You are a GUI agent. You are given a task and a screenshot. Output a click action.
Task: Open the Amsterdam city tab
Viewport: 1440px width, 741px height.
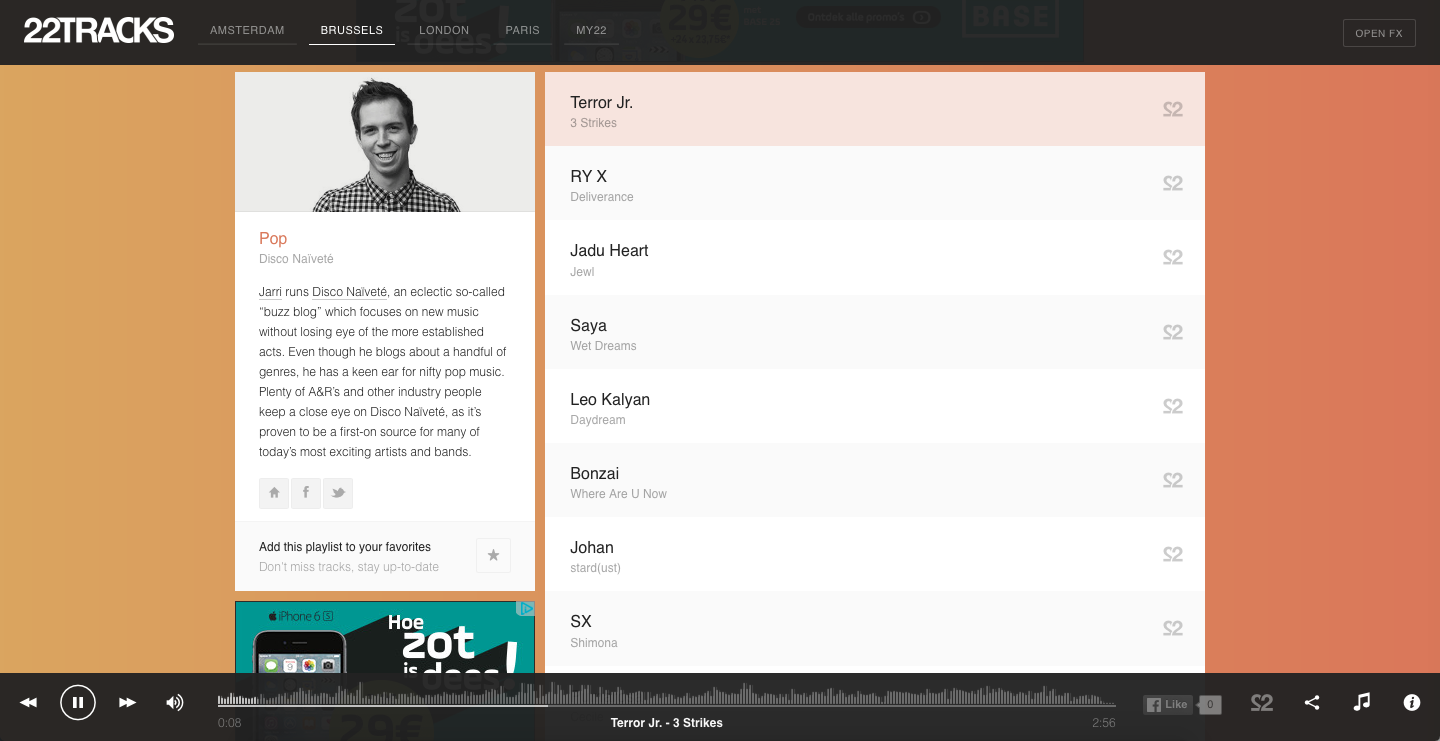click(247, 30)
